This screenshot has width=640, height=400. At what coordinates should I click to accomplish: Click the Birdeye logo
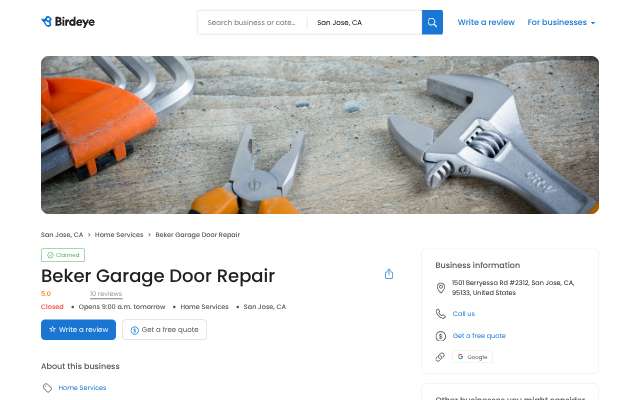point(68,22)
